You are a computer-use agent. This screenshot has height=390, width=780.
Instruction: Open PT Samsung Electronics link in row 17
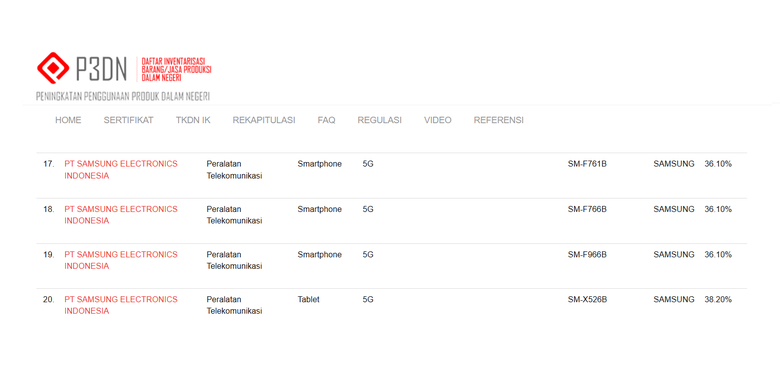tap(121, 170)
